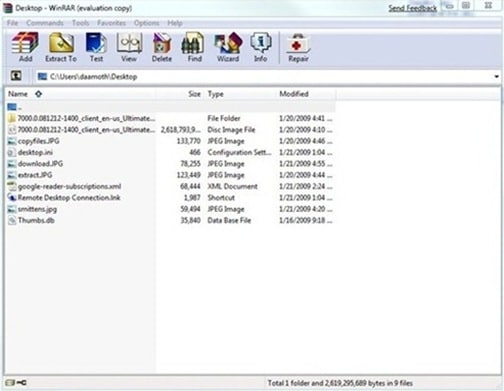Expand the address path dropdown arrow
This screenshot has width=504, height=391.
pos(496,77)
